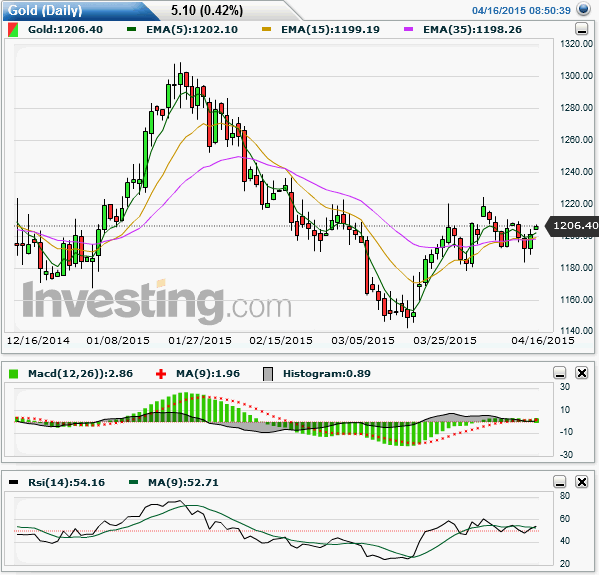Minimize the Gold price chart panel
599x575 pixels.
(x=581, y=29)
